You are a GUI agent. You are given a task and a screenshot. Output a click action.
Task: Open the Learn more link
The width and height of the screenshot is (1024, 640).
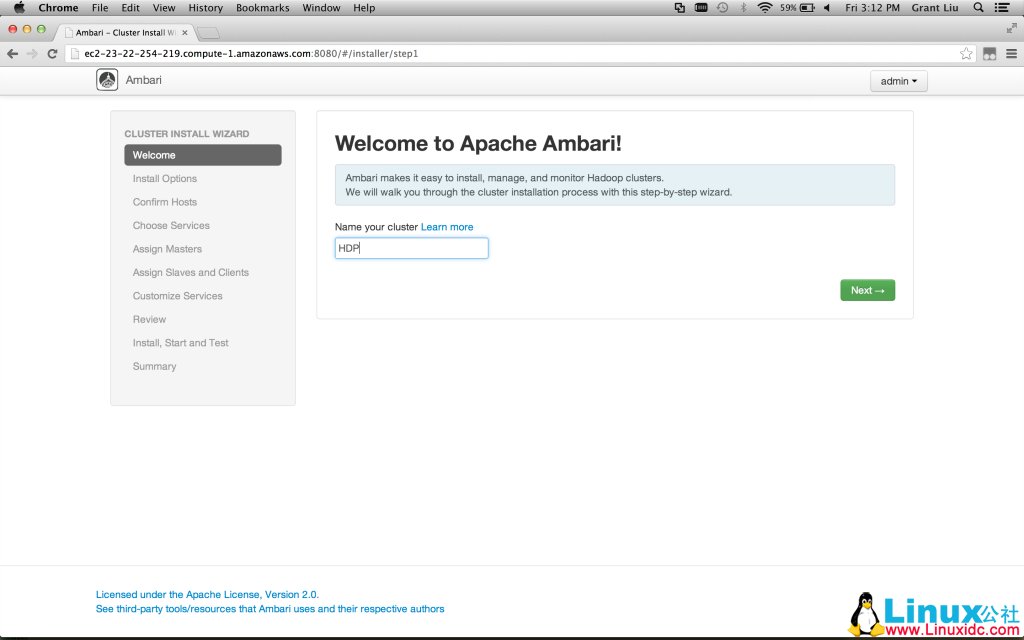[447, 226]
